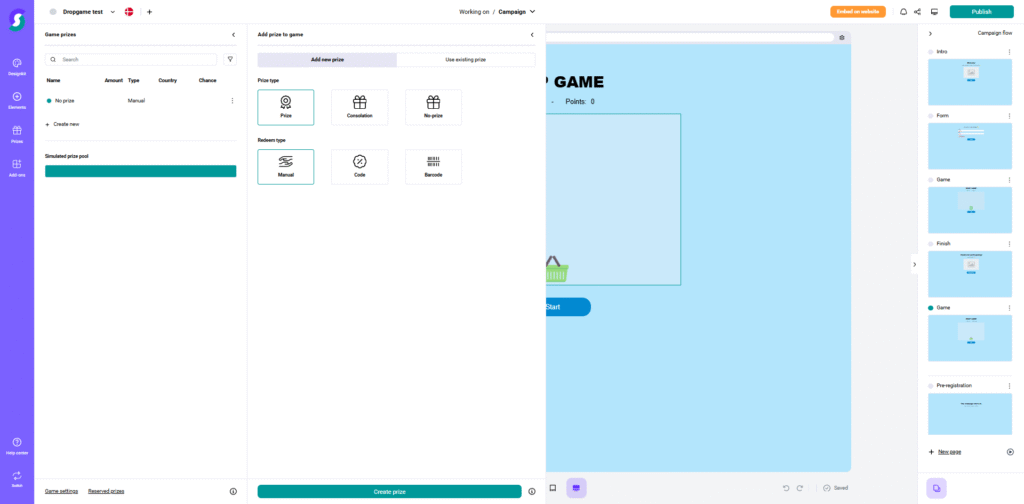Switch to the Use existing prize tab

point(466,59)
